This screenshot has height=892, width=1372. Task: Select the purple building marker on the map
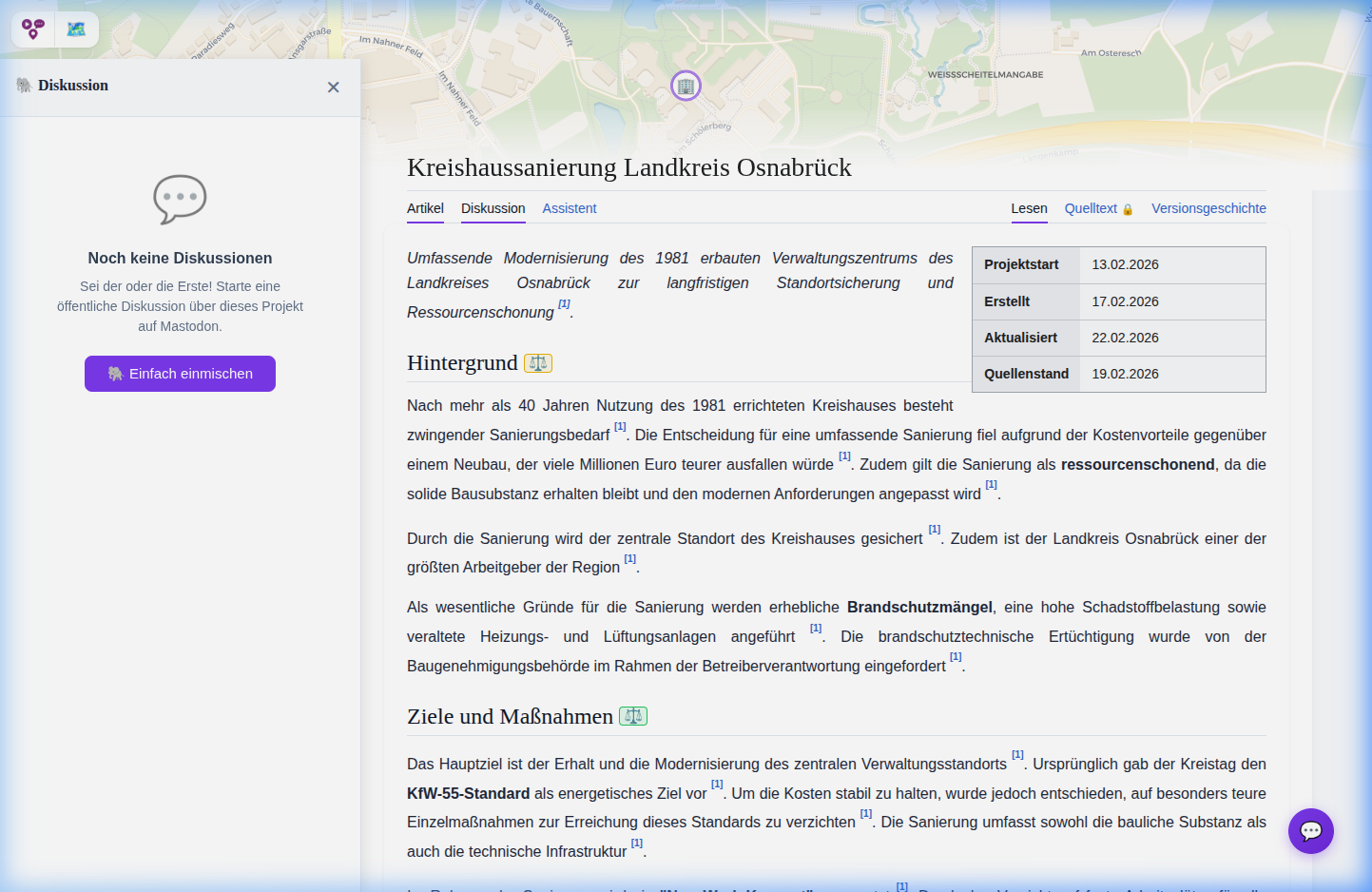[686, 86]
